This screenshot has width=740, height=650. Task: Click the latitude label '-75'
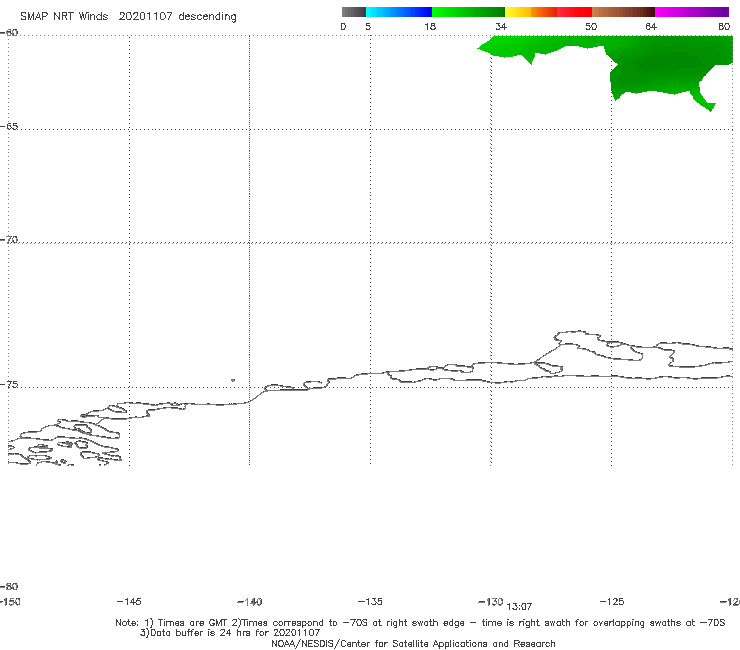pyautogui.click(x=9, y=385)
